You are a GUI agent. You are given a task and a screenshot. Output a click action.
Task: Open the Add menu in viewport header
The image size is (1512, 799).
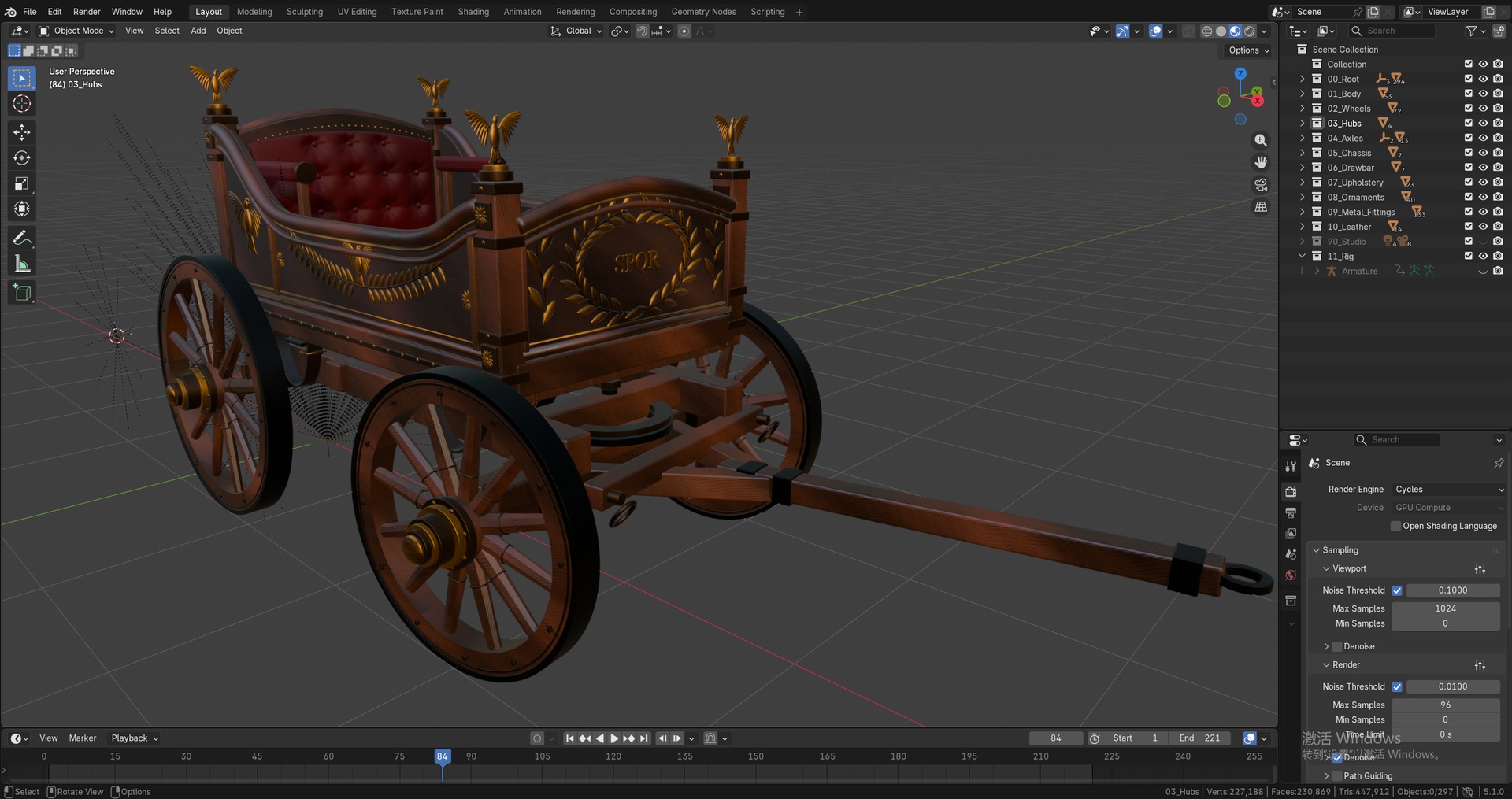tap(198, 31)
